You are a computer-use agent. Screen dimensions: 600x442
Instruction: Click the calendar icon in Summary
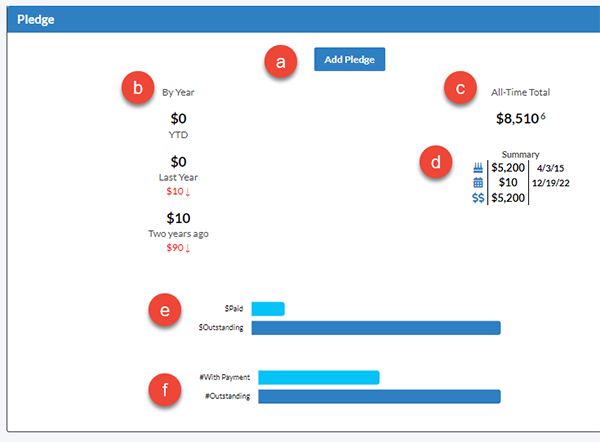point(478,183)
